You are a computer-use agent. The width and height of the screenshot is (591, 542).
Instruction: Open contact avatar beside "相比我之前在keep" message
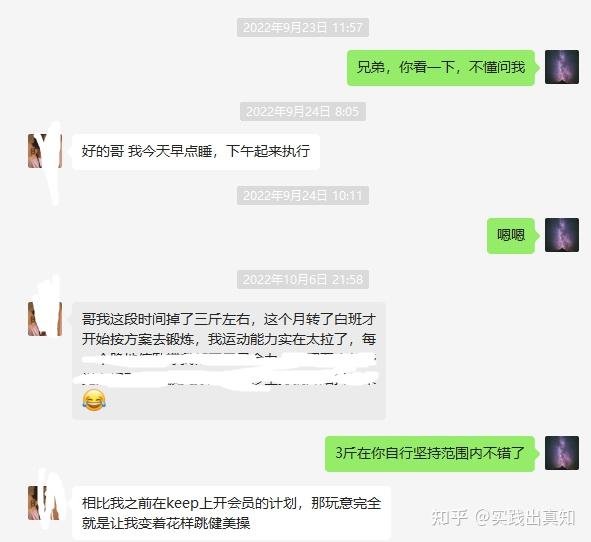pyautogui.click(x=45, y=503)
